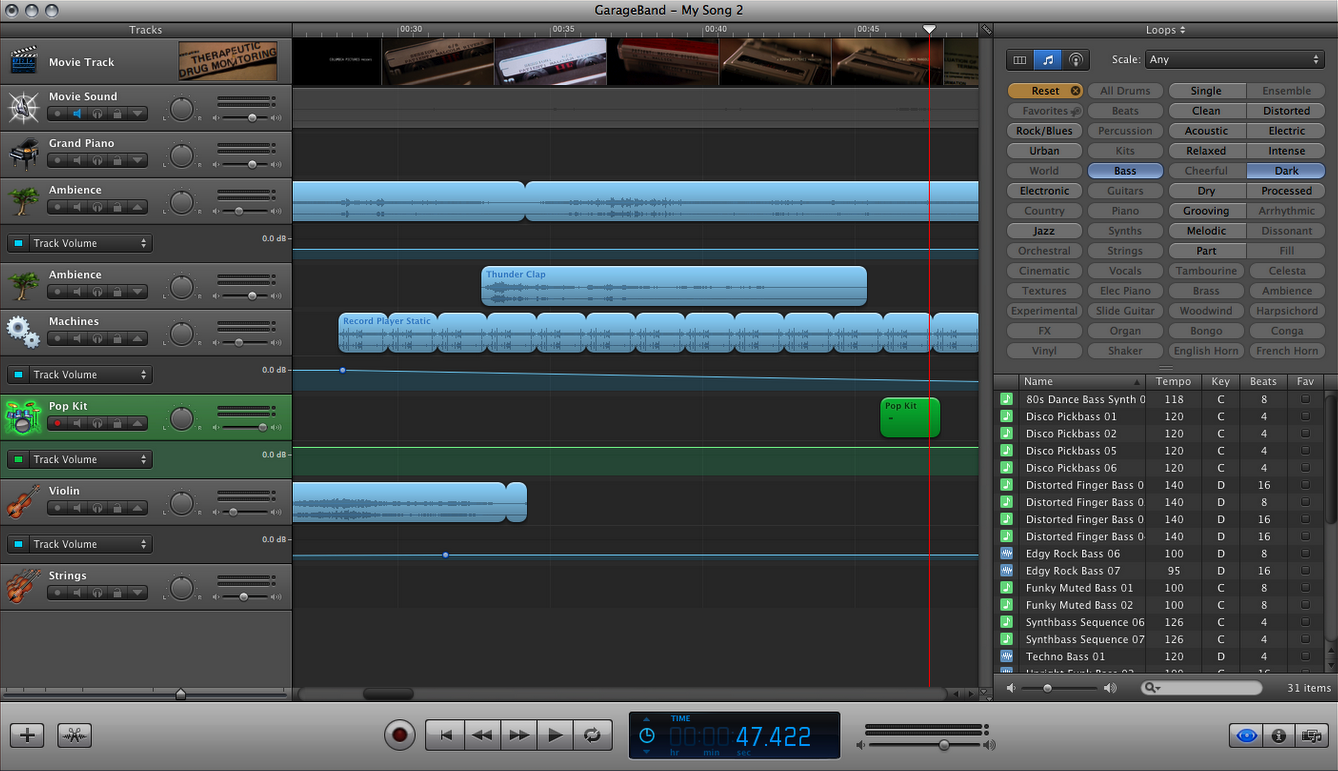Toggle Cycle mode in the transport

tap(592, 735)
